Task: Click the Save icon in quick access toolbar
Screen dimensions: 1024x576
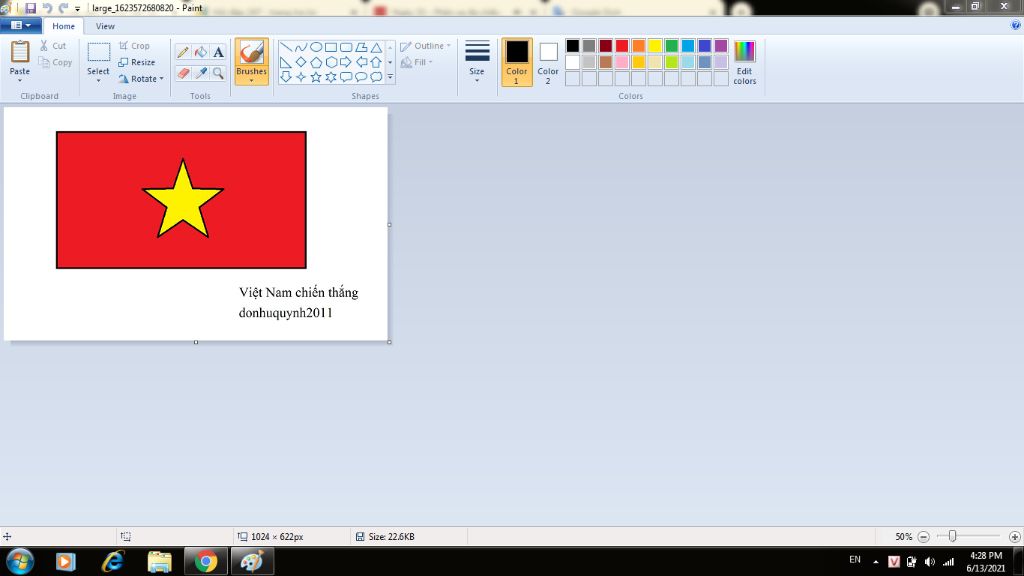Action: click(31, 8)
